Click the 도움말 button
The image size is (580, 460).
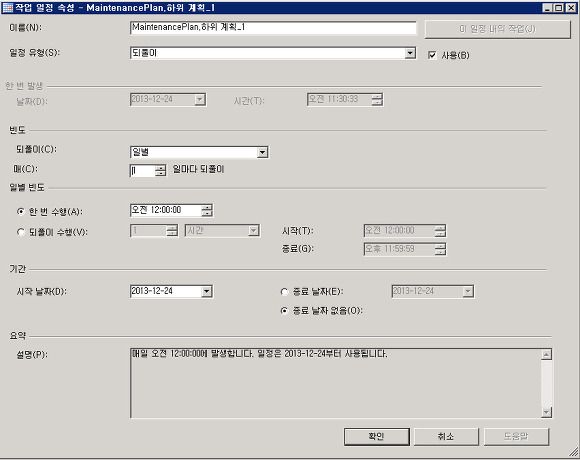(x=516, y=437)
